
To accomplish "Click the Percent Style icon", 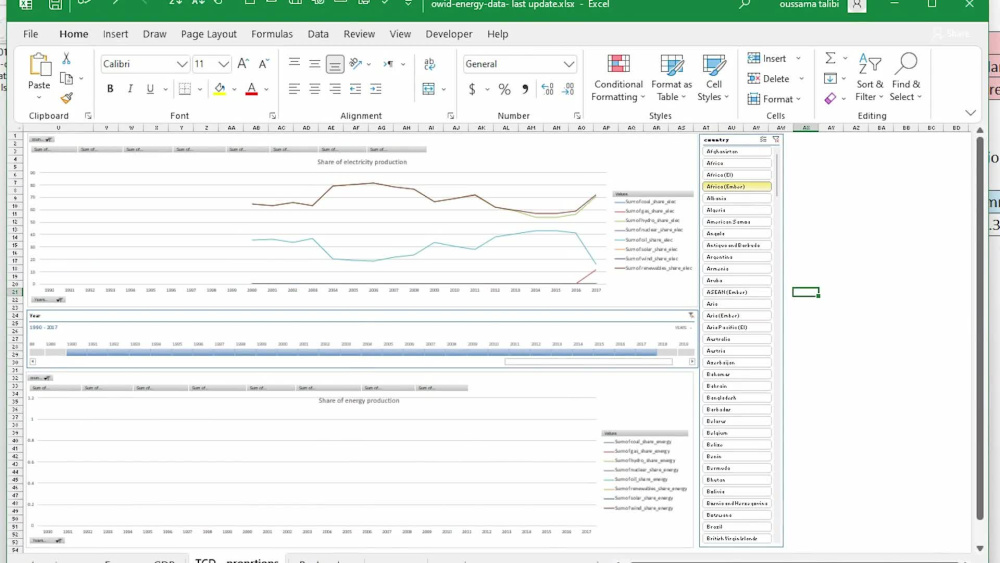I will 504,89.
